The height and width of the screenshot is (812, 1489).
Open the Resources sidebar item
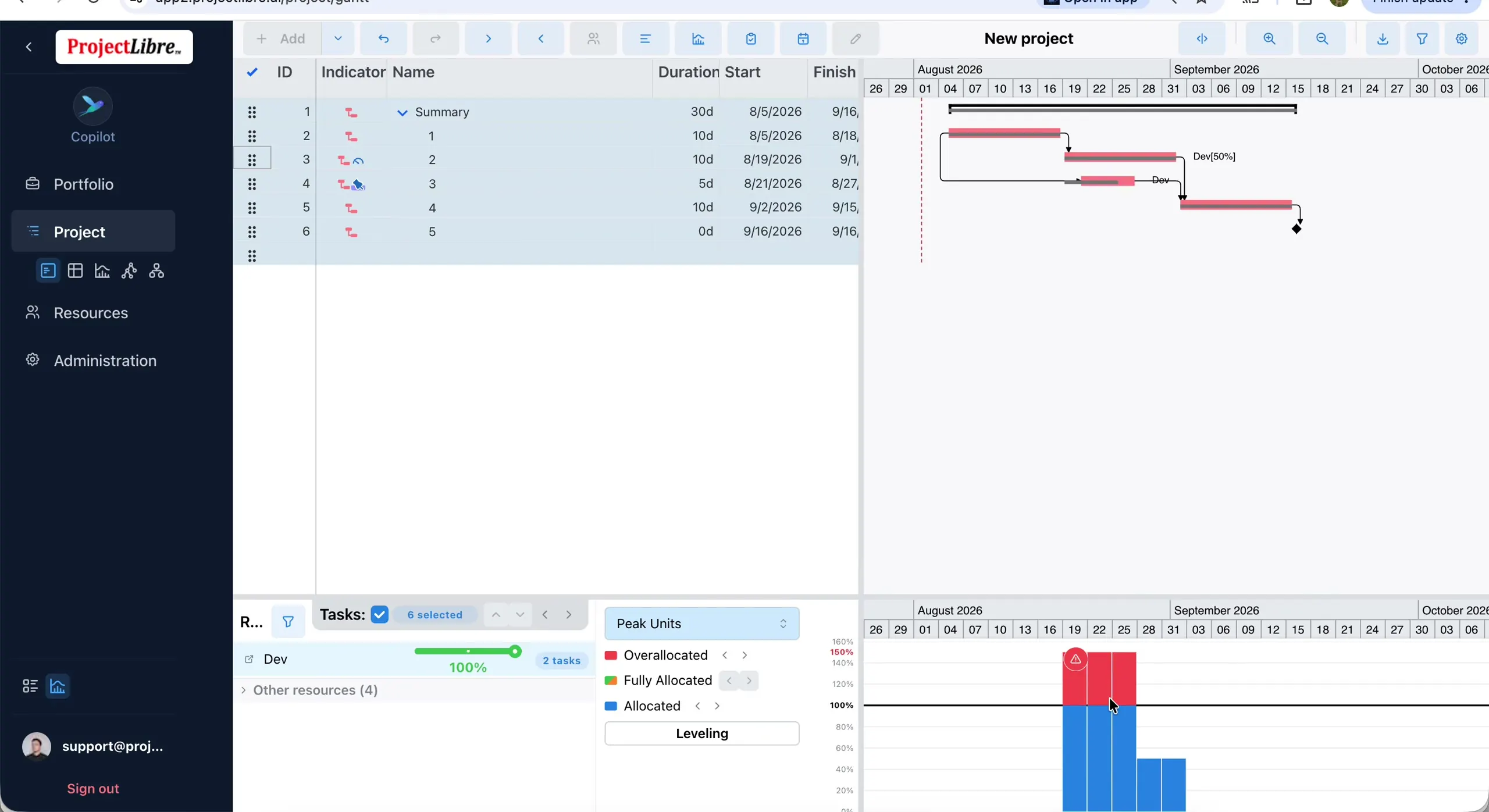point(93,313)
